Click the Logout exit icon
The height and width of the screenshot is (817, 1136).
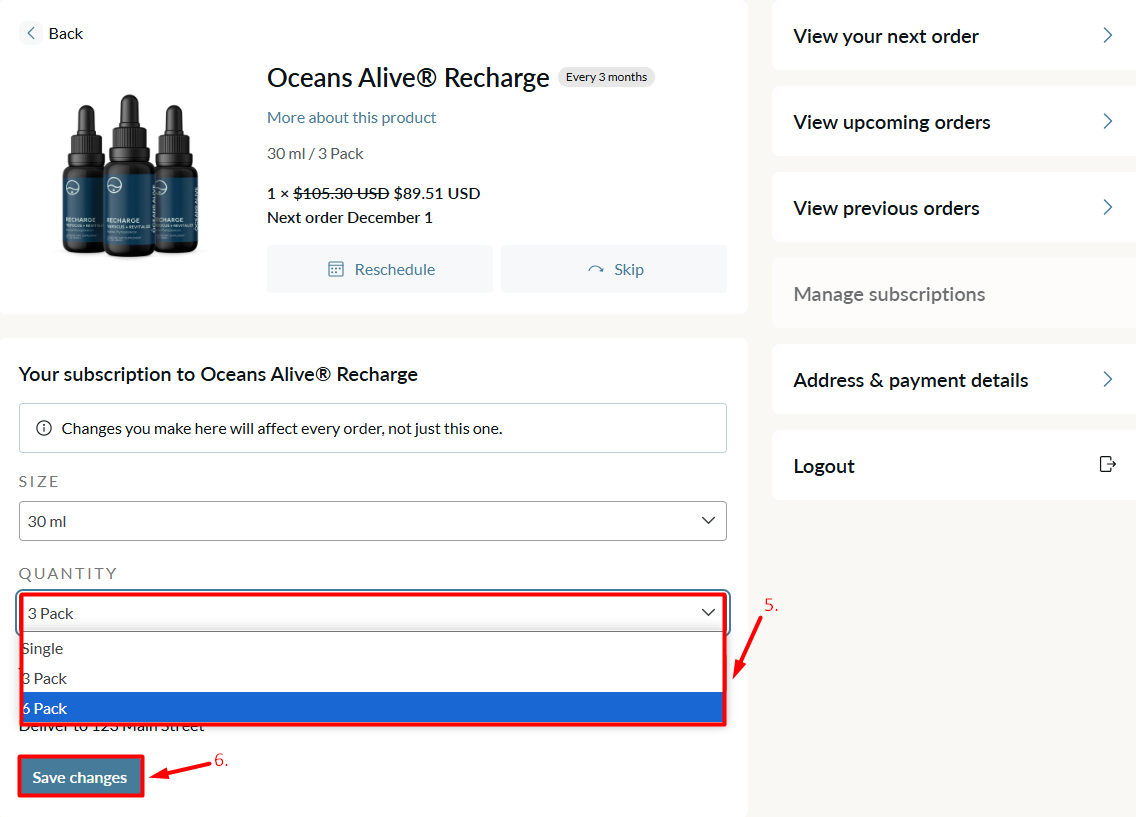coord(1107,464)
